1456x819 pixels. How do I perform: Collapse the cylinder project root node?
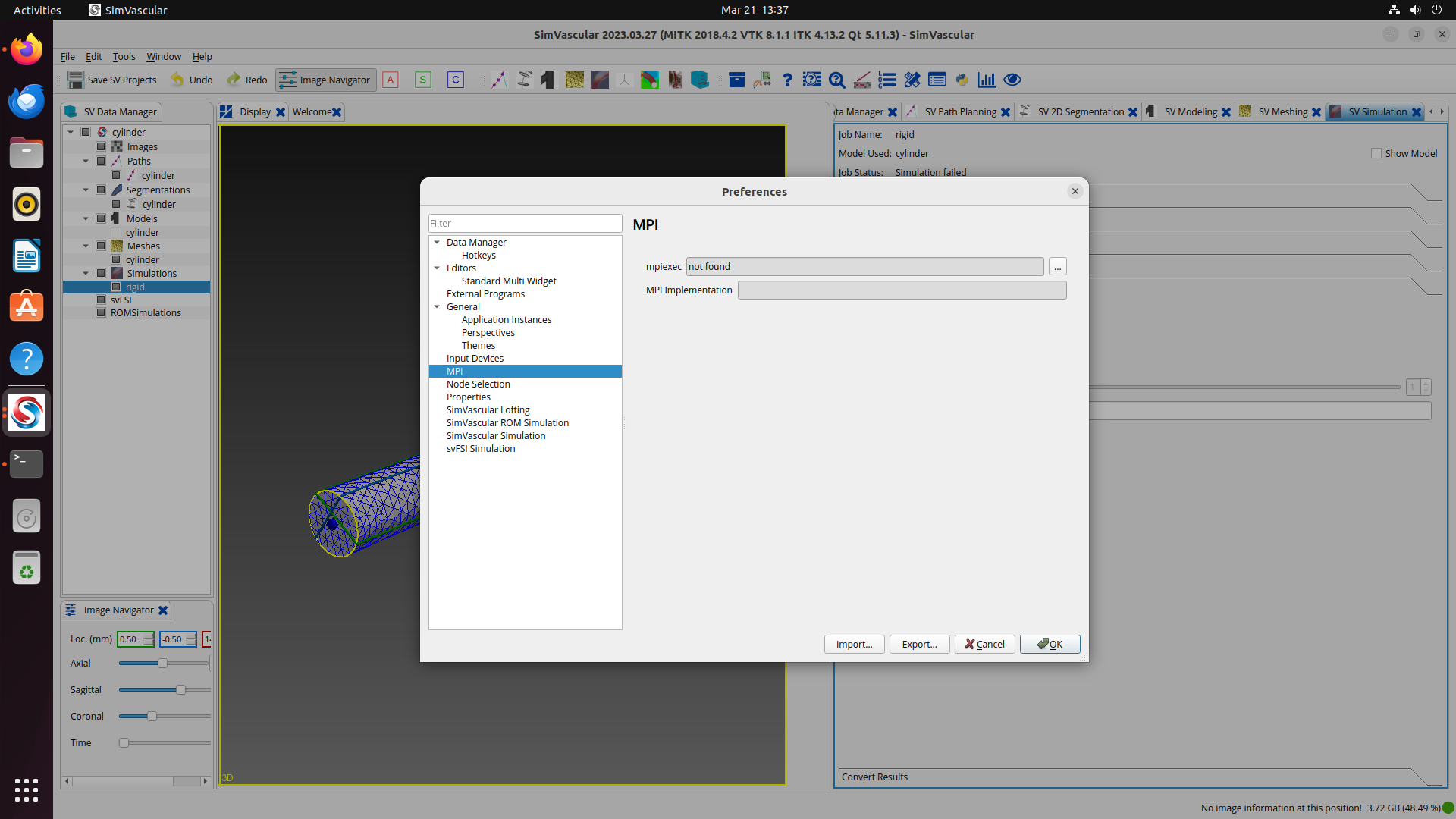pyautogui.click(x=71, y=132)
